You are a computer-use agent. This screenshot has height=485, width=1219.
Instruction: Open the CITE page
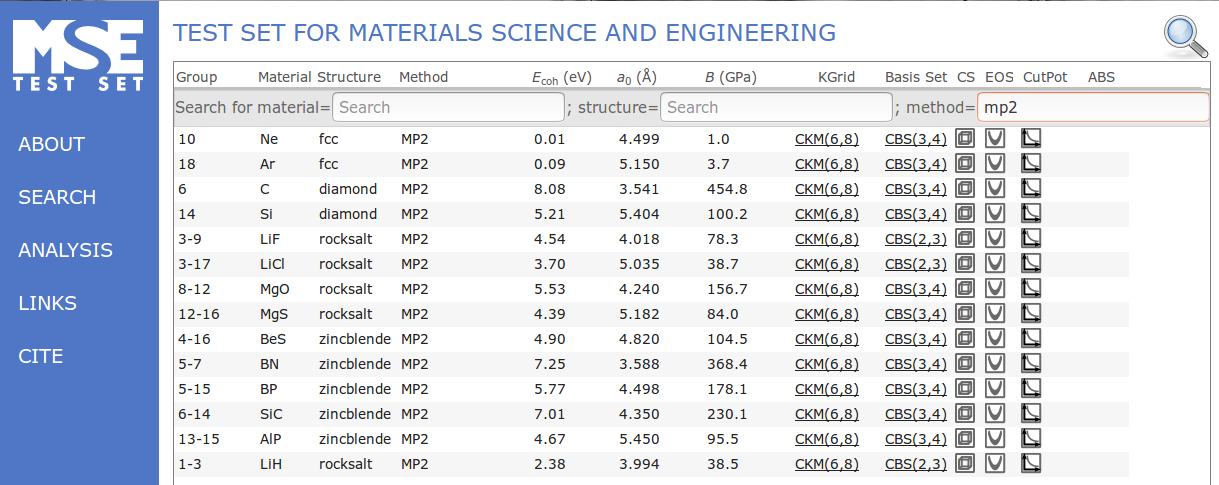pyautogui.click(x=40, y=356)
